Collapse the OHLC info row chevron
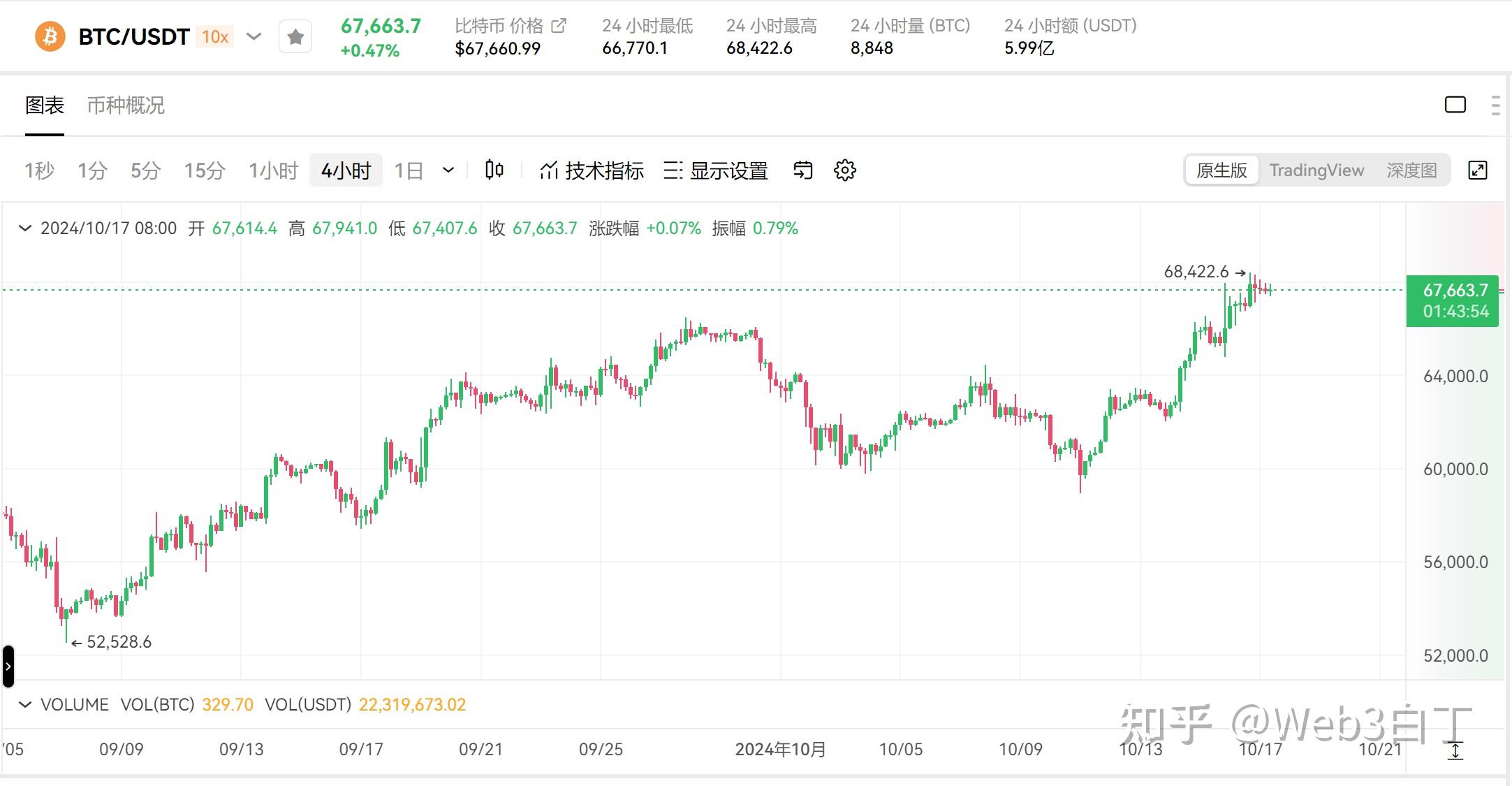Screen dimensions: 1512x786 click(24, 228)
